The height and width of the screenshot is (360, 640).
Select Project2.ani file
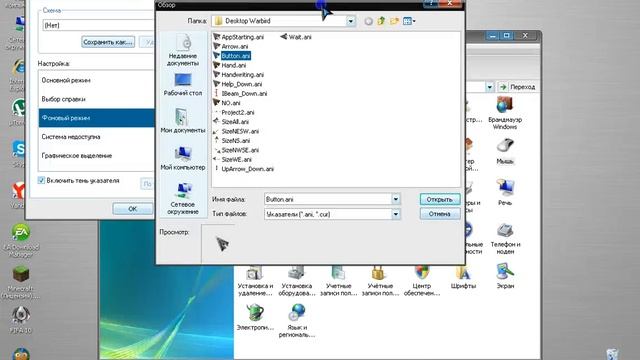[234, 112]
